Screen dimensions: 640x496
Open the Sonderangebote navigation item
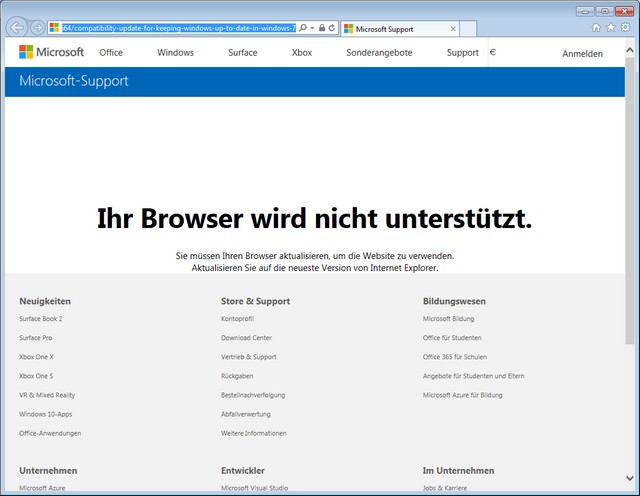(379, 52)
